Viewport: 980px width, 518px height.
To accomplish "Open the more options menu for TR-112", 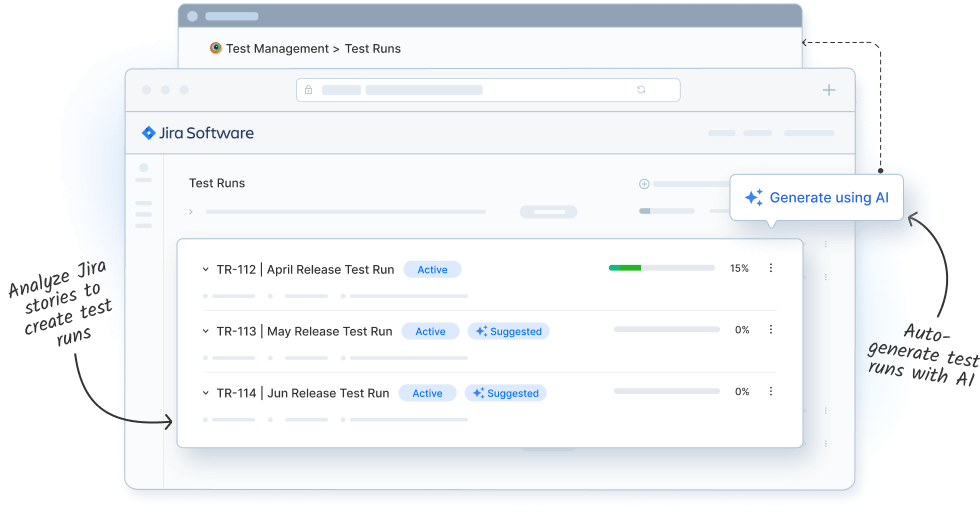I will point(771,268).
